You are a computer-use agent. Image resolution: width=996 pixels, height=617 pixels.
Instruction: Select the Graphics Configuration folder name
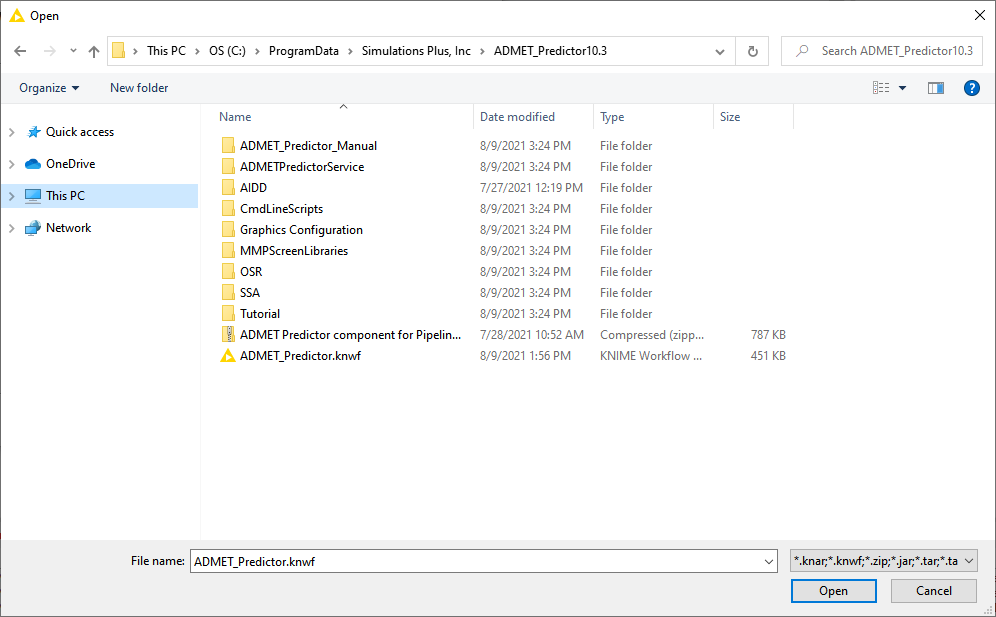301,230
